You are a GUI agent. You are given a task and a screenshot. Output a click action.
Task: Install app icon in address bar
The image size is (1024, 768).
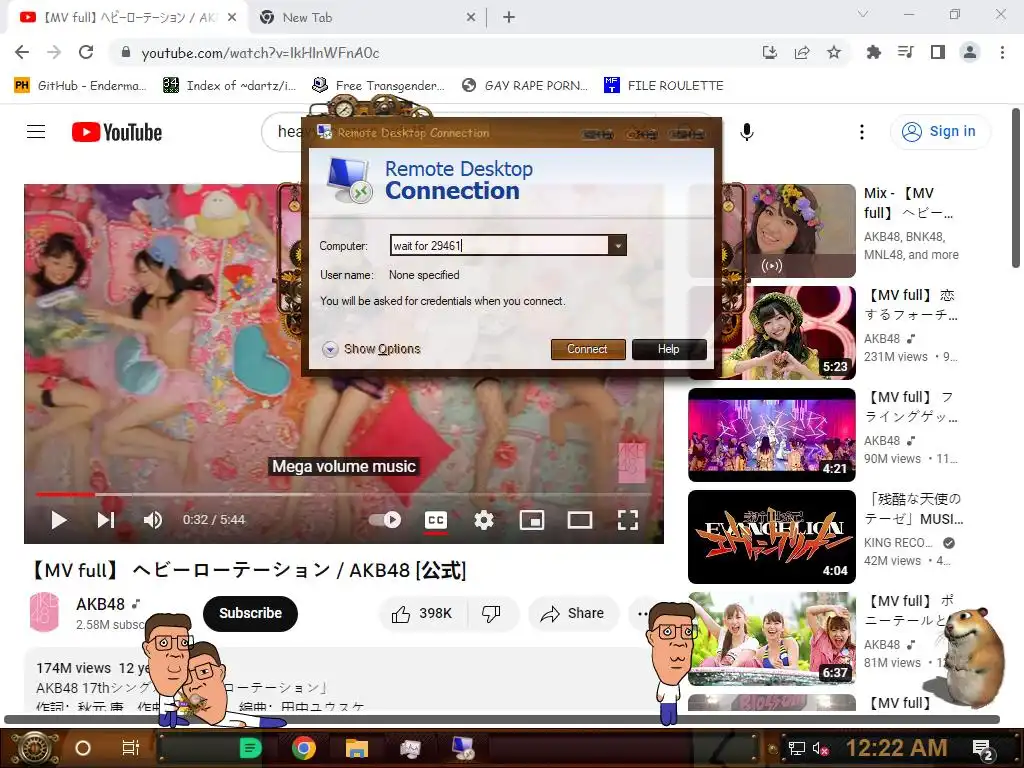[770, 52]
